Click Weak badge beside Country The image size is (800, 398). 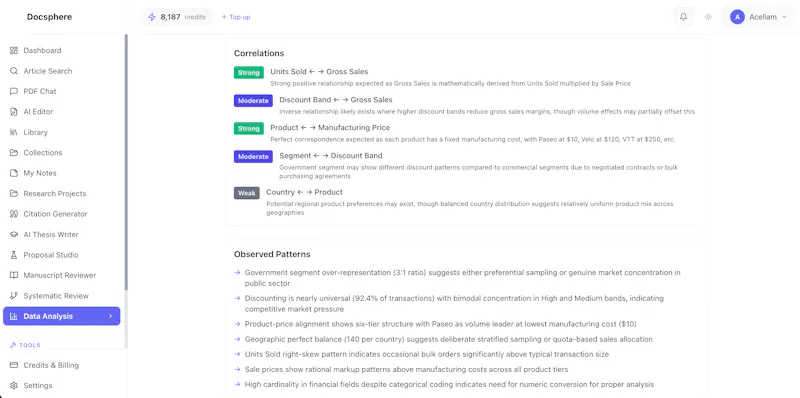(247, 193)
